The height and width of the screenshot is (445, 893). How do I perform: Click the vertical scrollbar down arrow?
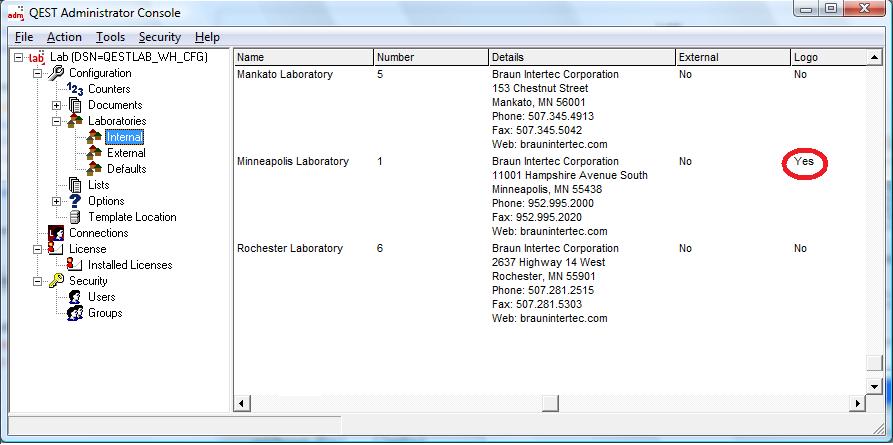[874, 386]
